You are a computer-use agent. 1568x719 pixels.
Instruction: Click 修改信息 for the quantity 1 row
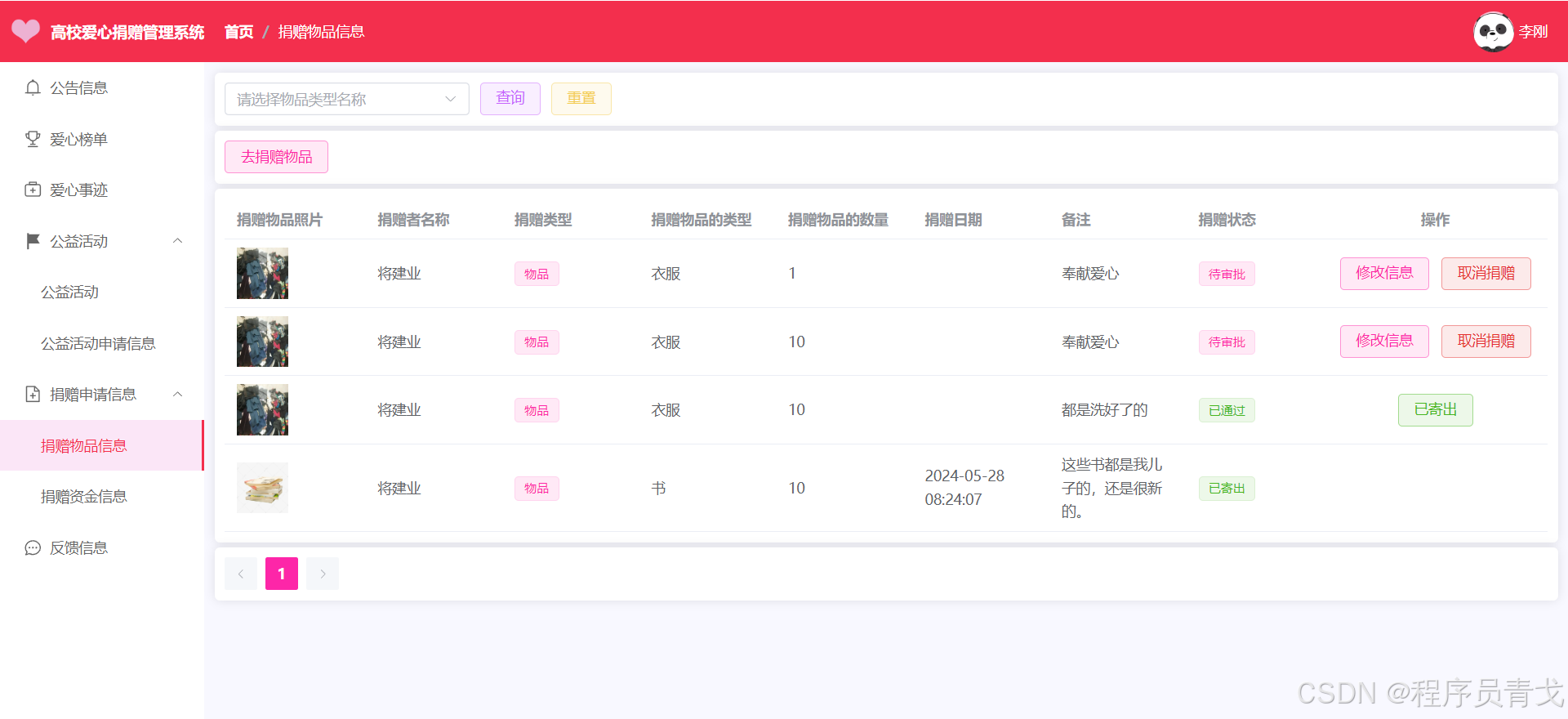[x=1384, y=273]
